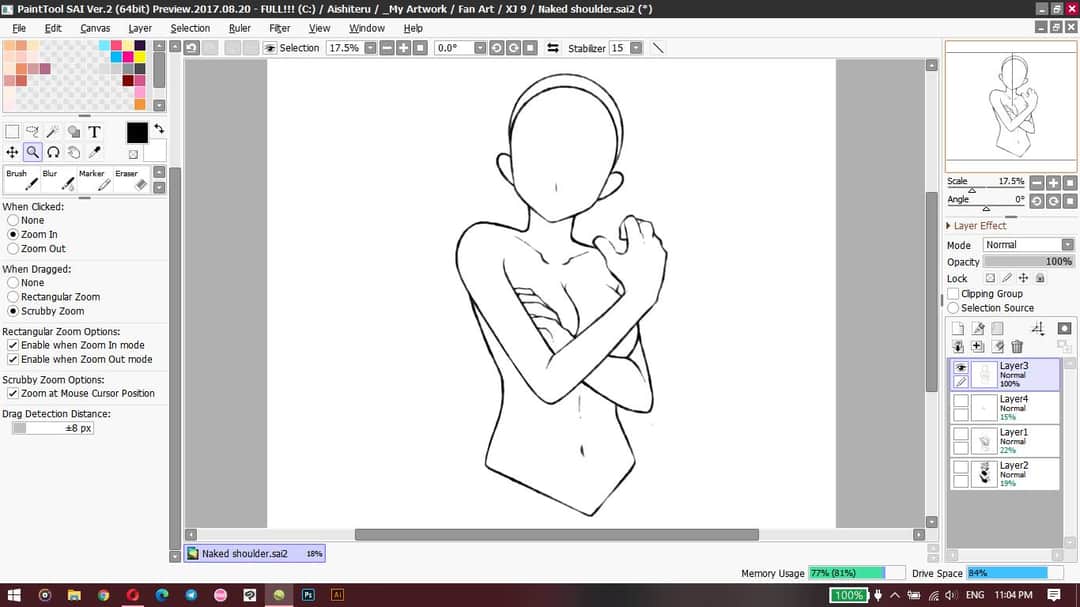Select the rotate canvas tool
1080x607 pixels.
pos(53,152)
